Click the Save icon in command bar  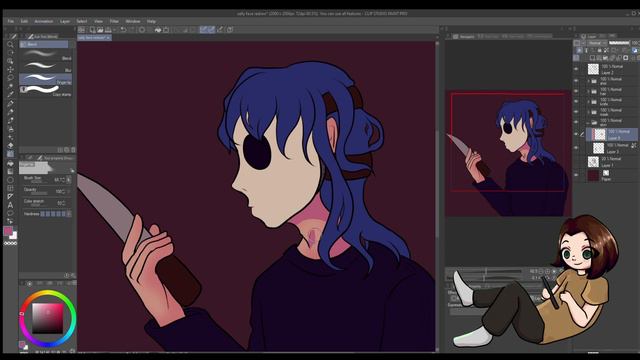point(108,29)
